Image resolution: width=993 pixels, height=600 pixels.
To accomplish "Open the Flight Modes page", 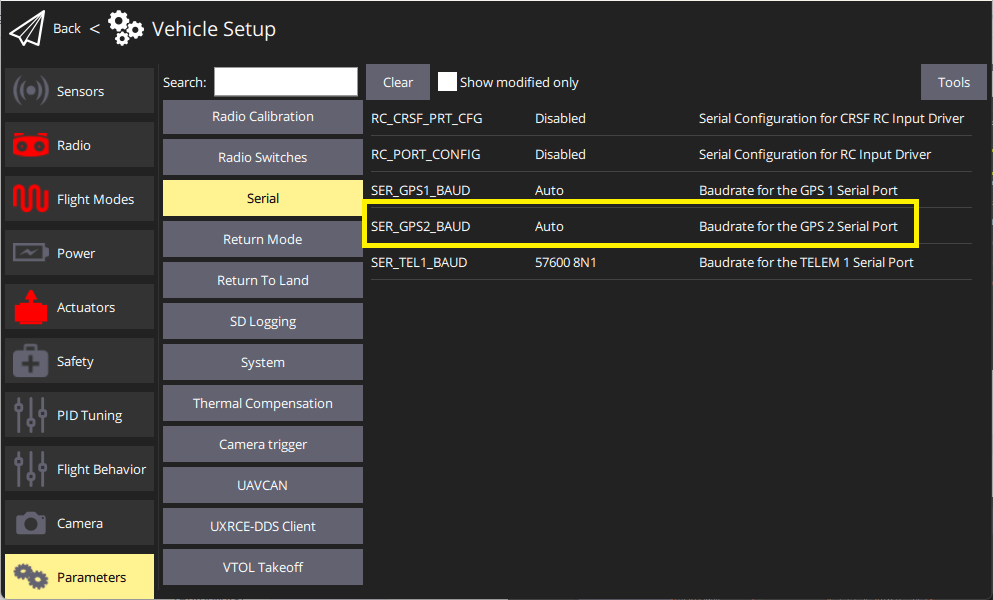I will click(x=79, y=199).
